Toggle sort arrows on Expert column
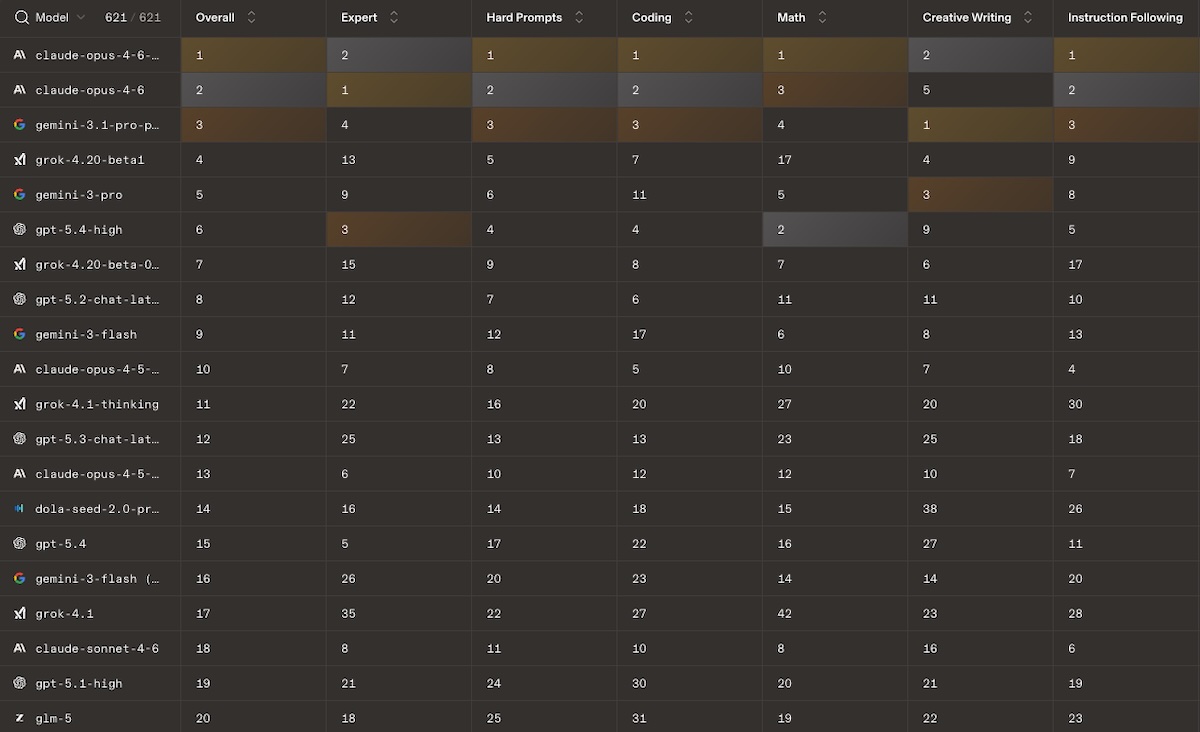The width and height of the screenshot is (1200, 732). pyautogui.click(x=394, y=18)
